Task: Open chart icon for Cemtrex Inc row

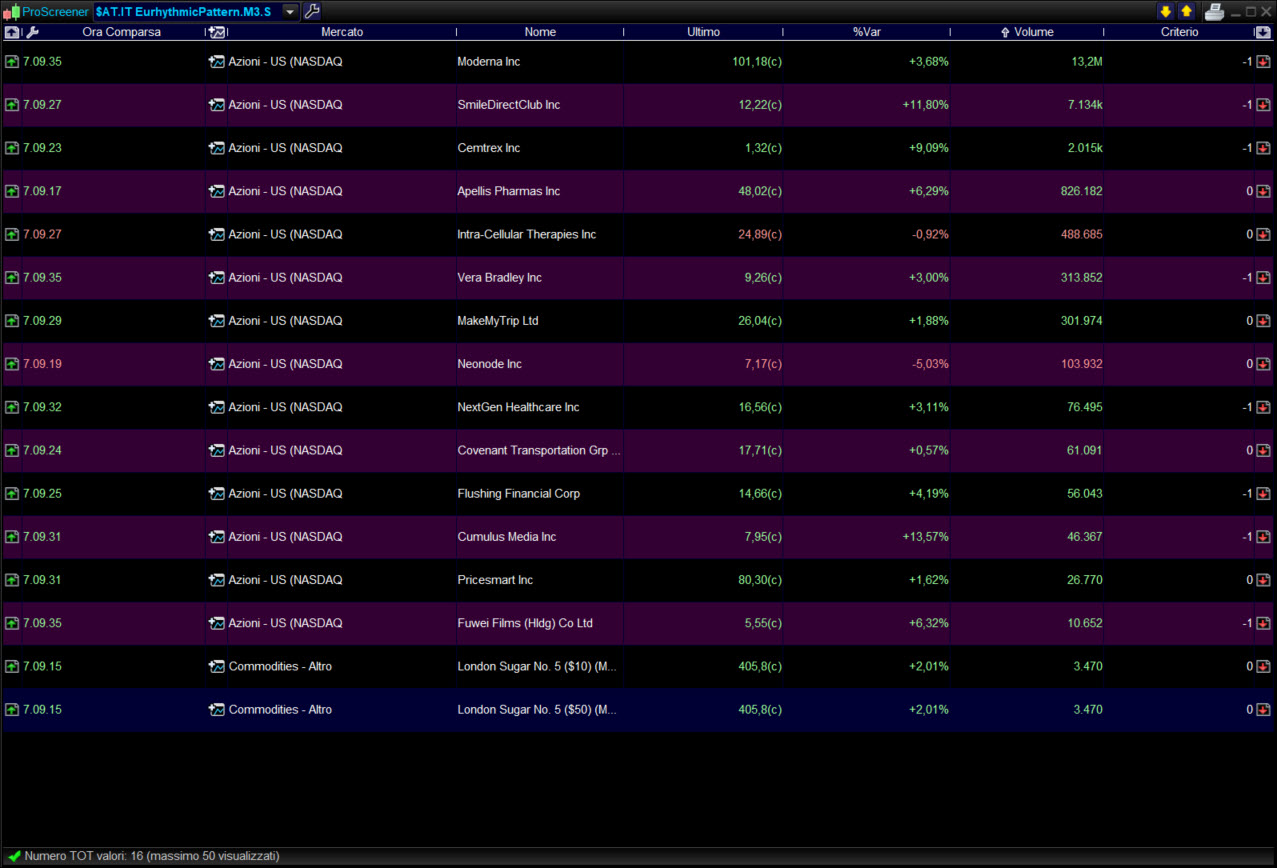Action: 216,148
